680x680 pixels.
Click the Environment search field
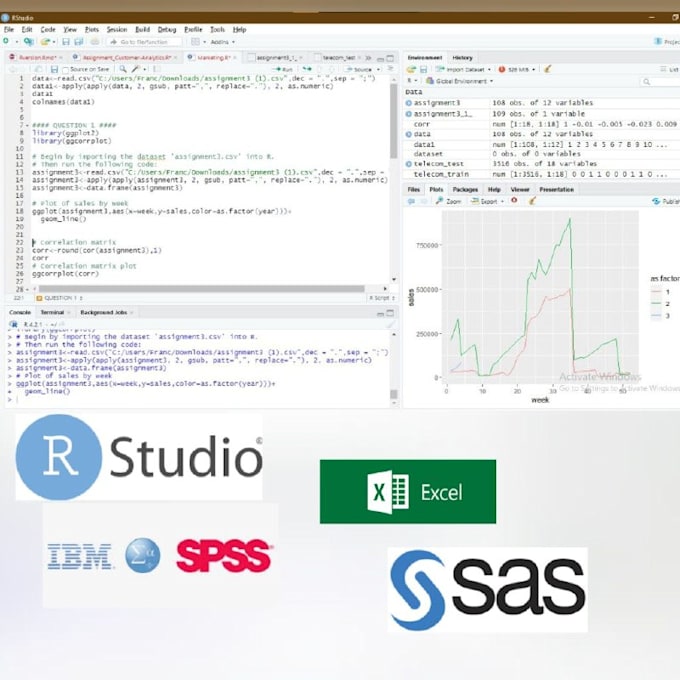[x=660, y=82]
